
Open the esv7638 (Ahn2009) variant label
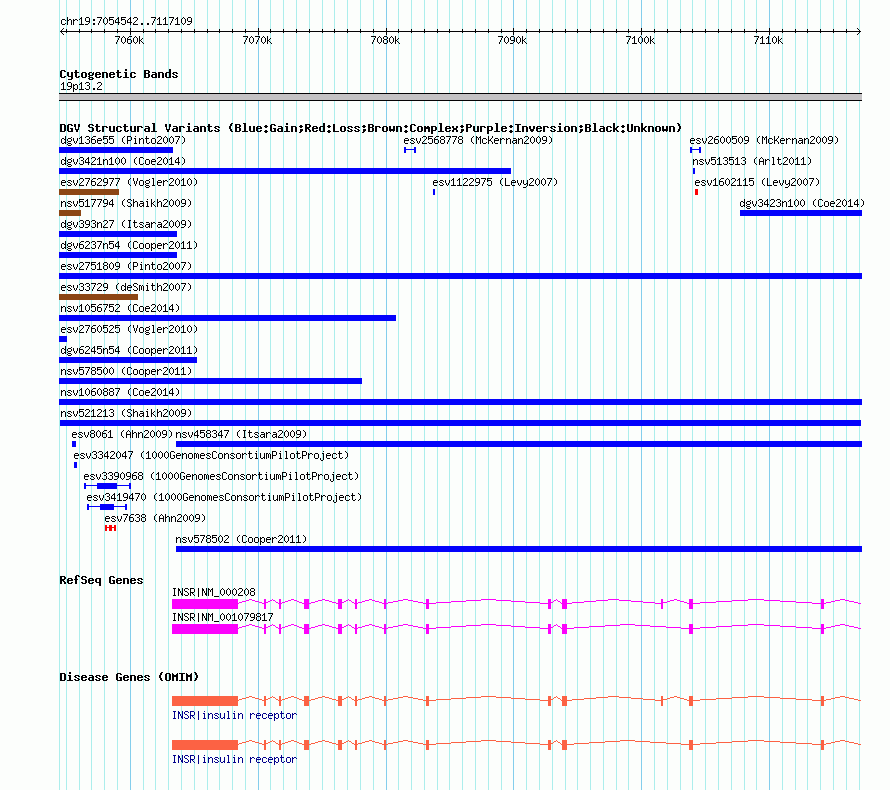tap(155, 518)
